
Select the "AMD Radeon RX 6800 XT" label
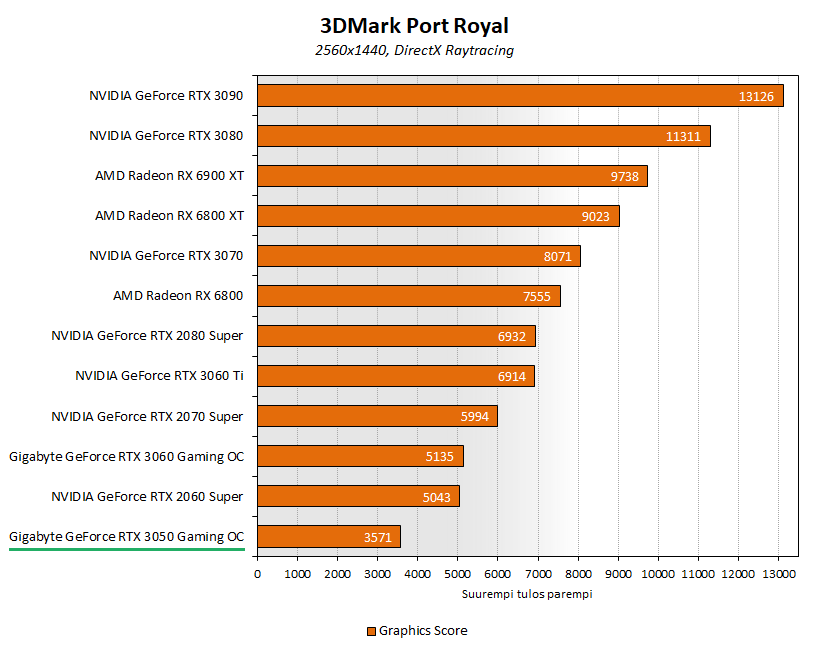point(169,216)
